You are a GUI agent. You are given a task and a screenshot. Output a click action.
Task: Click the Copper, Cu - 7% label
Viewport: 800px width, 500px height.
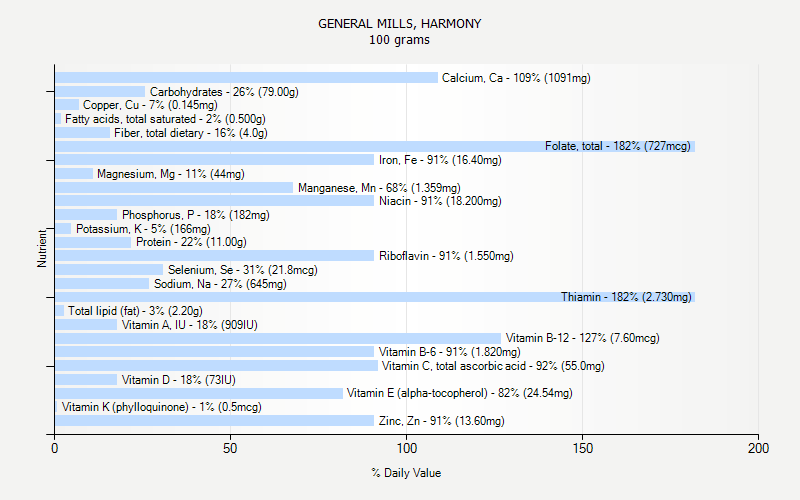[x=150, y=105]
